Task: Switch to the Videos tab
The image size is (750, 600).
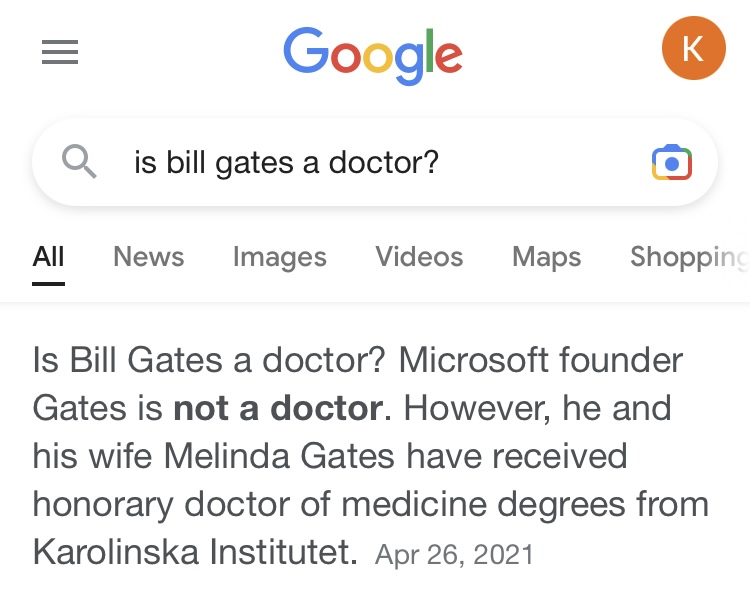Action: pos(419,257)
